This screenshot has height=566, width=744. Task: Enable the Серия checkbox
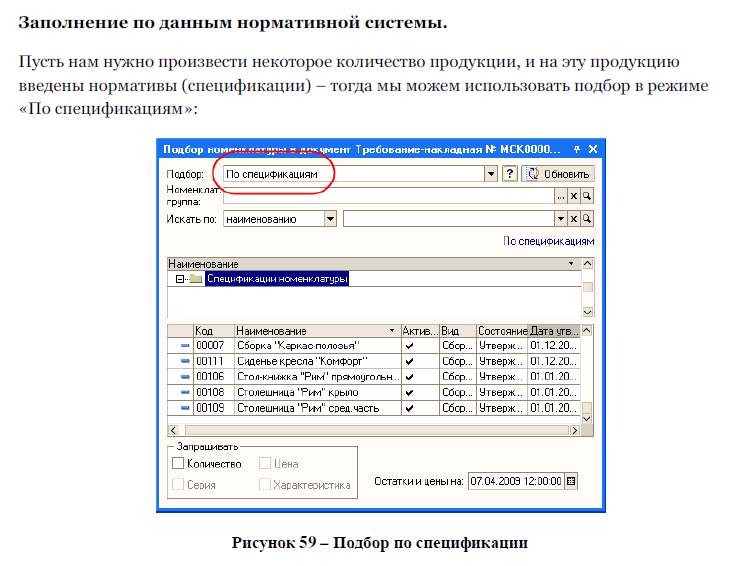tap(178, 484)
